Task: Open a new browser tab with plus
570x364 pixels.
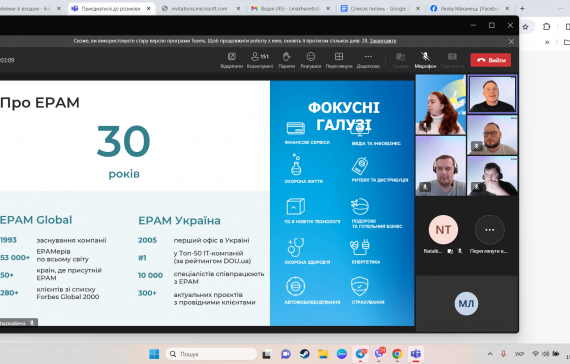Action: 522,8
